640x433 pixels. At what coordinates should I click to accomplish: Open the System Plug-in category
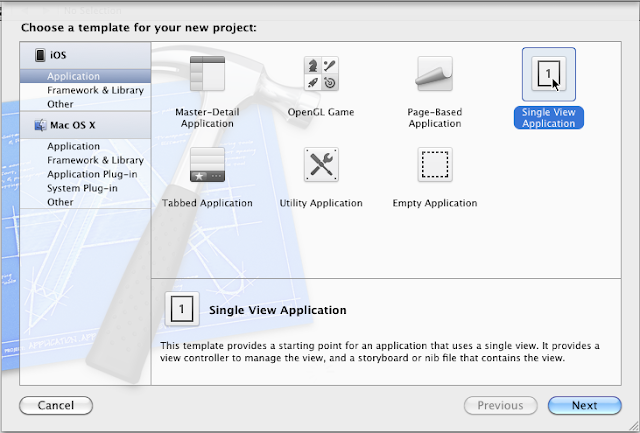85,188
